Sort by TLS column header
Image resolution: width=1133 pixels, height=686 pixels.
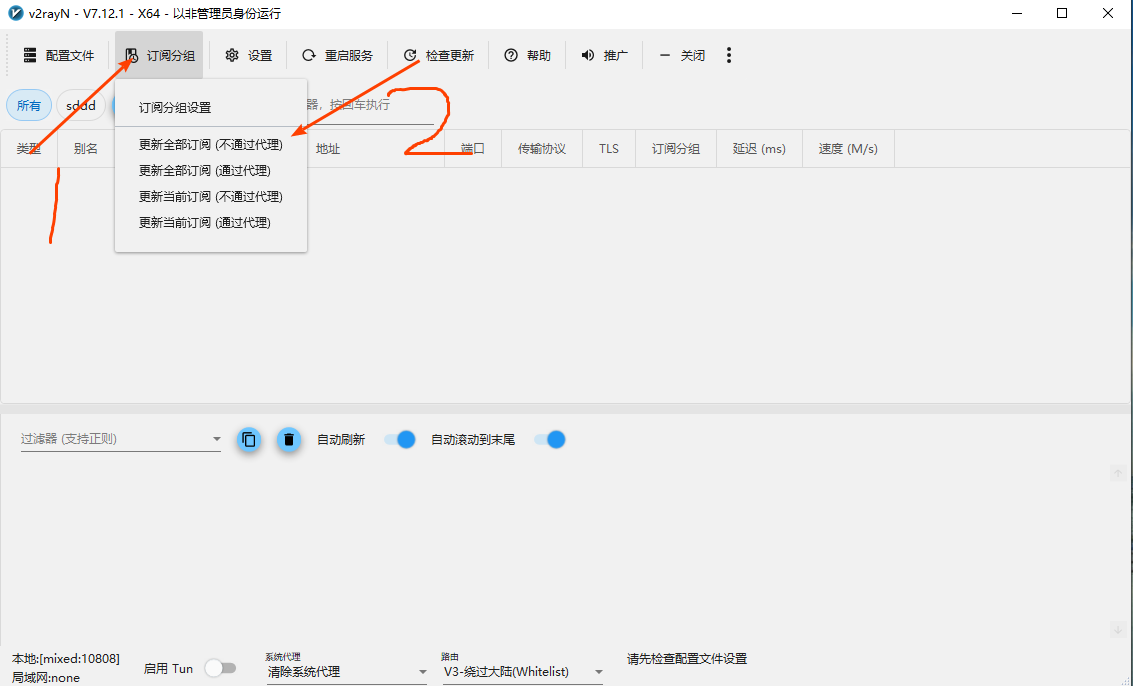(608, 149)
